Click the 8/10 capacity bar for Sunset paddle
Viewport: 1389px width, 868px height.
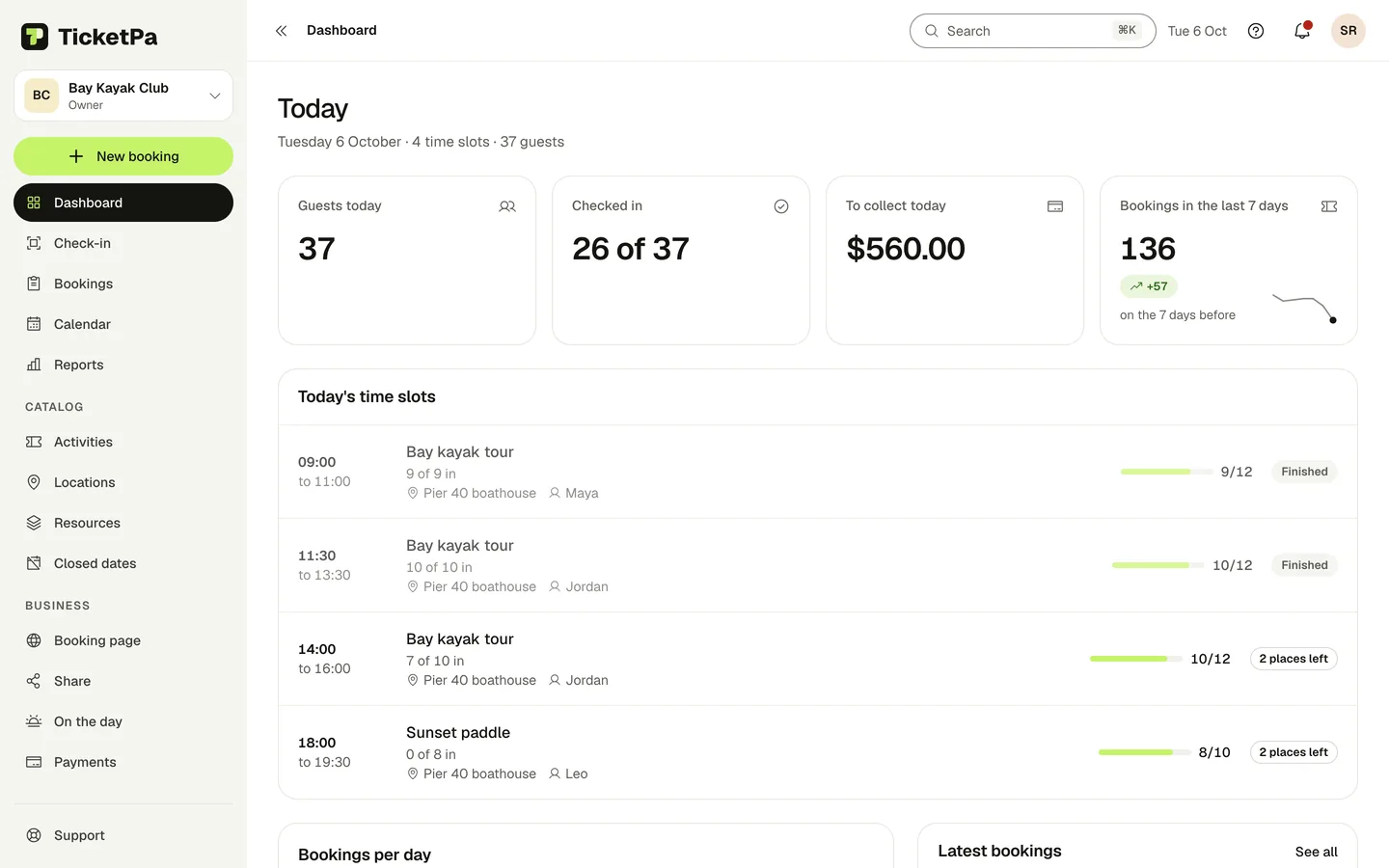pyautogui.click(x=1144, y=752)
